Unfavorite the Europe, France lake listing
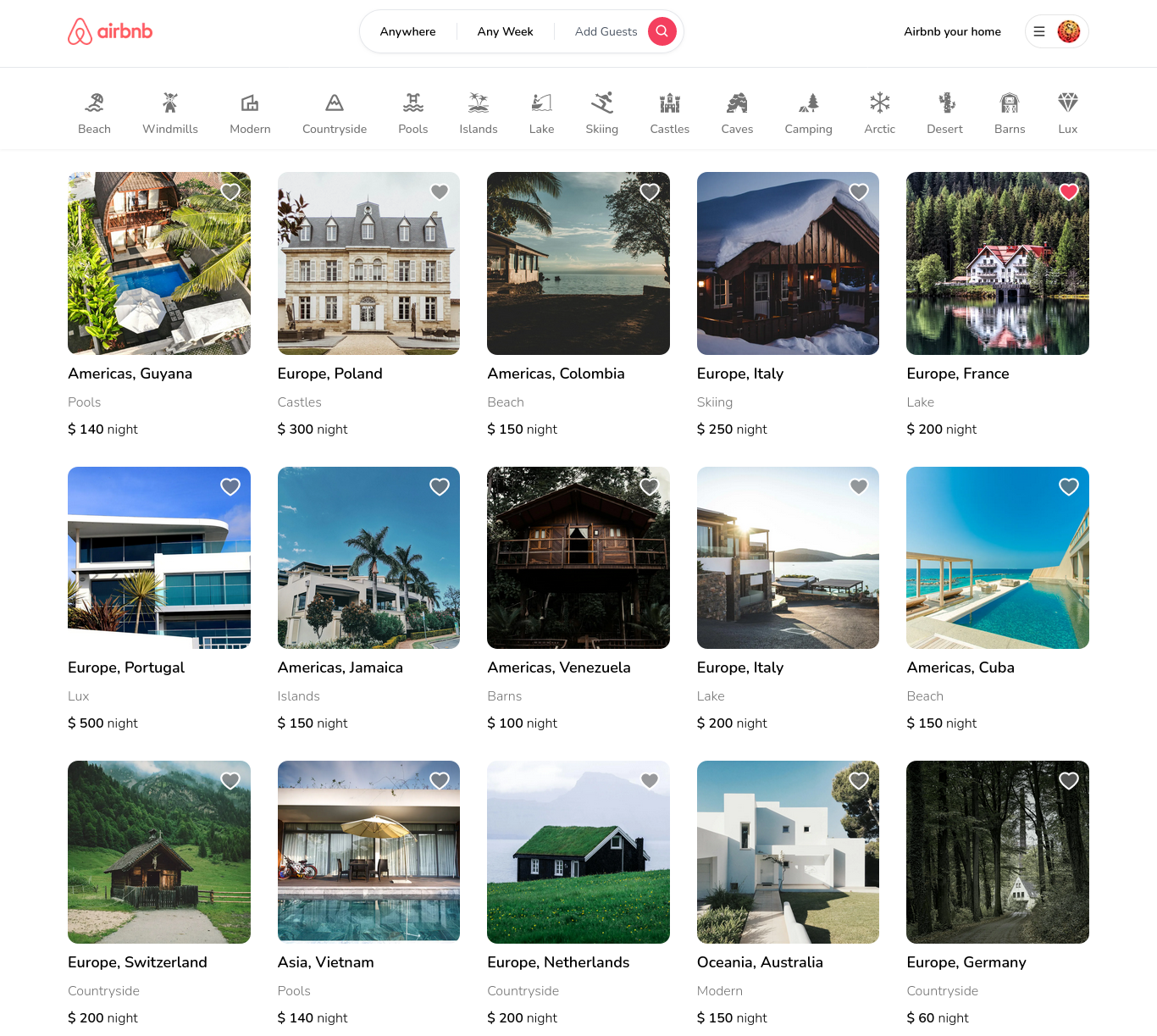 (1068, 192)
